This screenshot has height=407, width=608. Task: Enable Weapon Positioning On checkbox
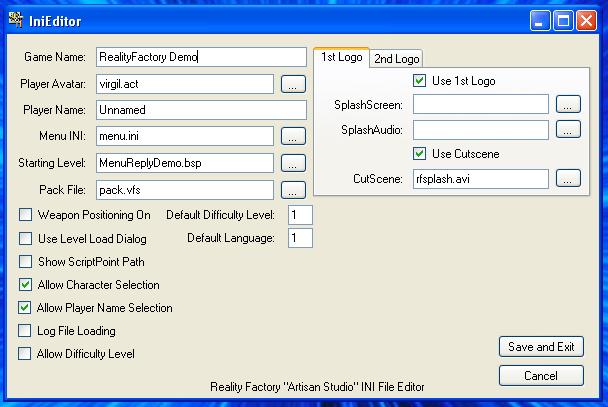26,215
